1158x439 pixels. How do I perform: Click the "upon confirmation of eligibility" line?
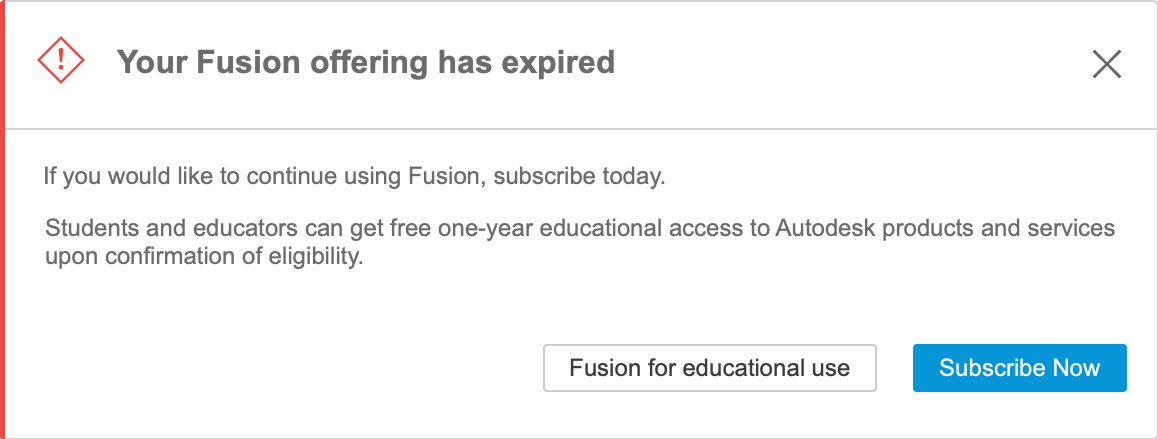(x=202, y=256)
